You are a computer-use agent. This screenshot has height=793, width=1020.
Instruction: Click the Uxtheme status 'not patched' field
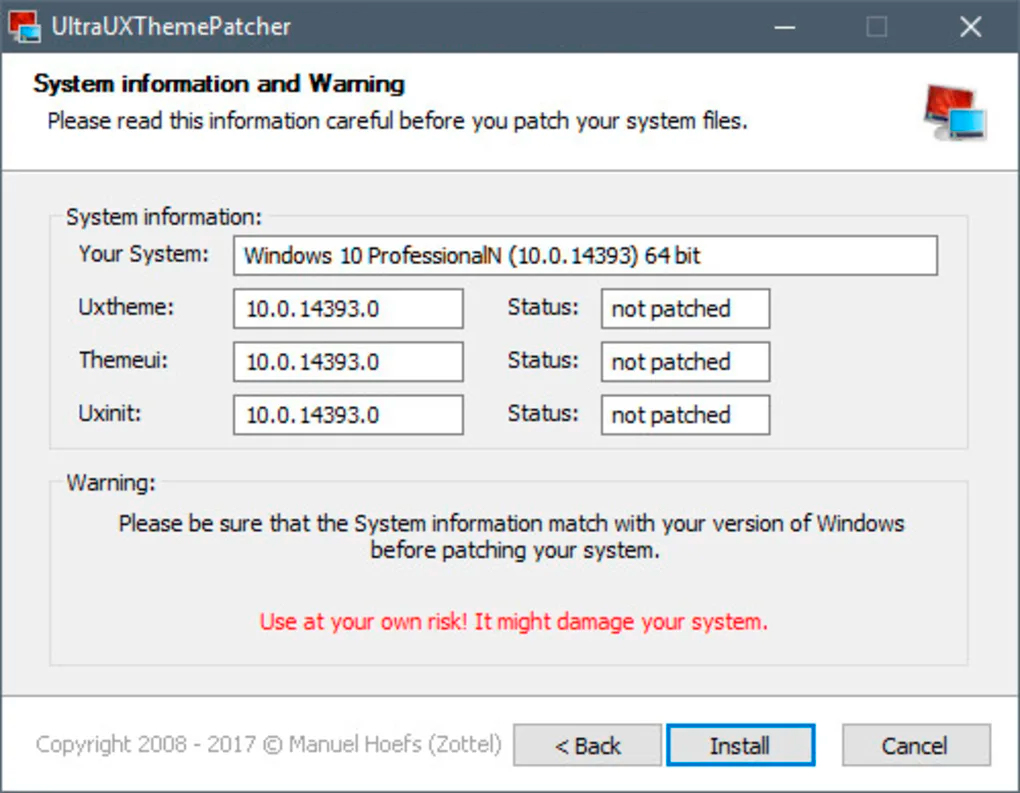(685, 309)
